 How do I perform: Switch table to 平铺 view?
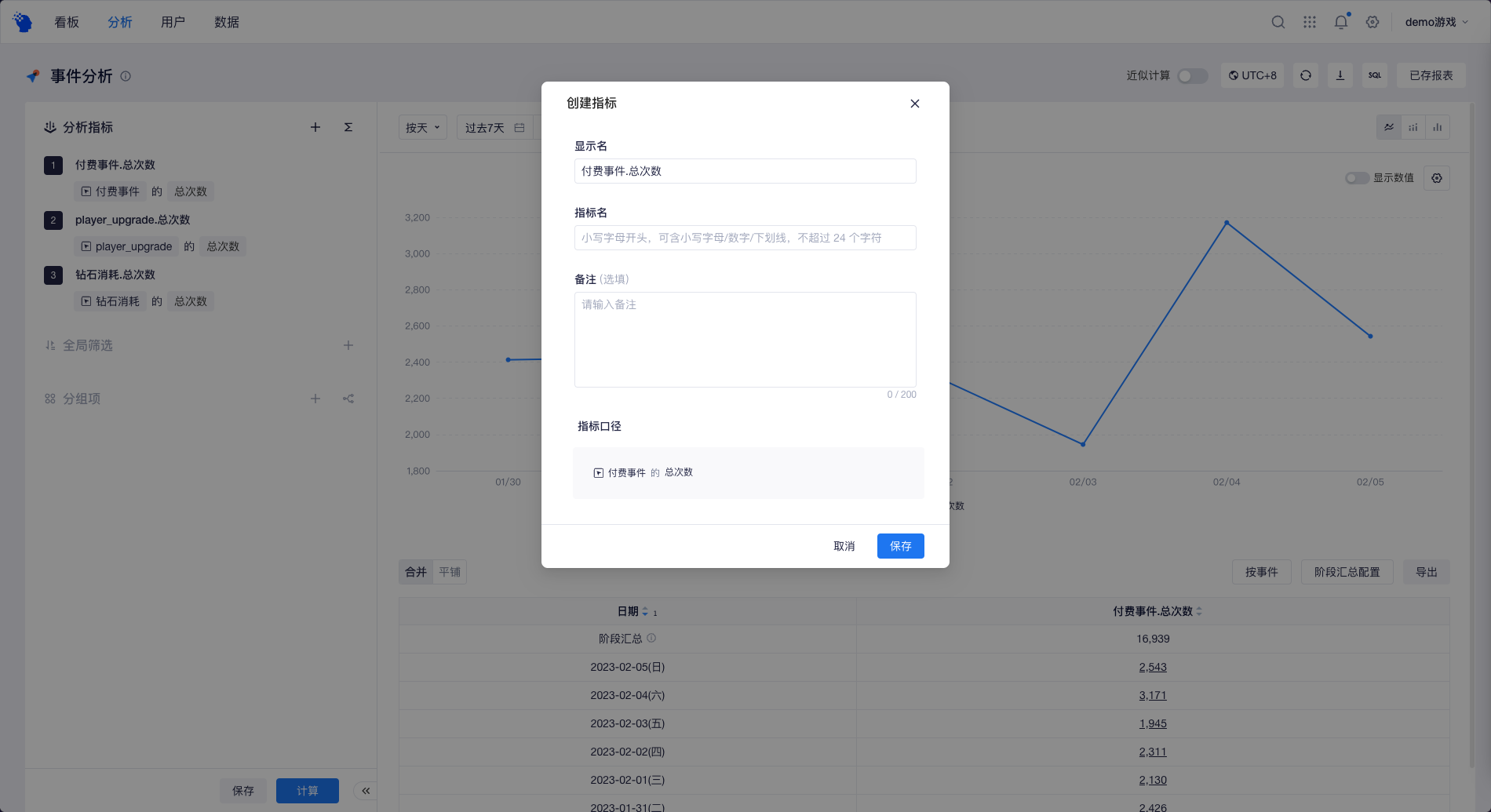click(450, 572)
